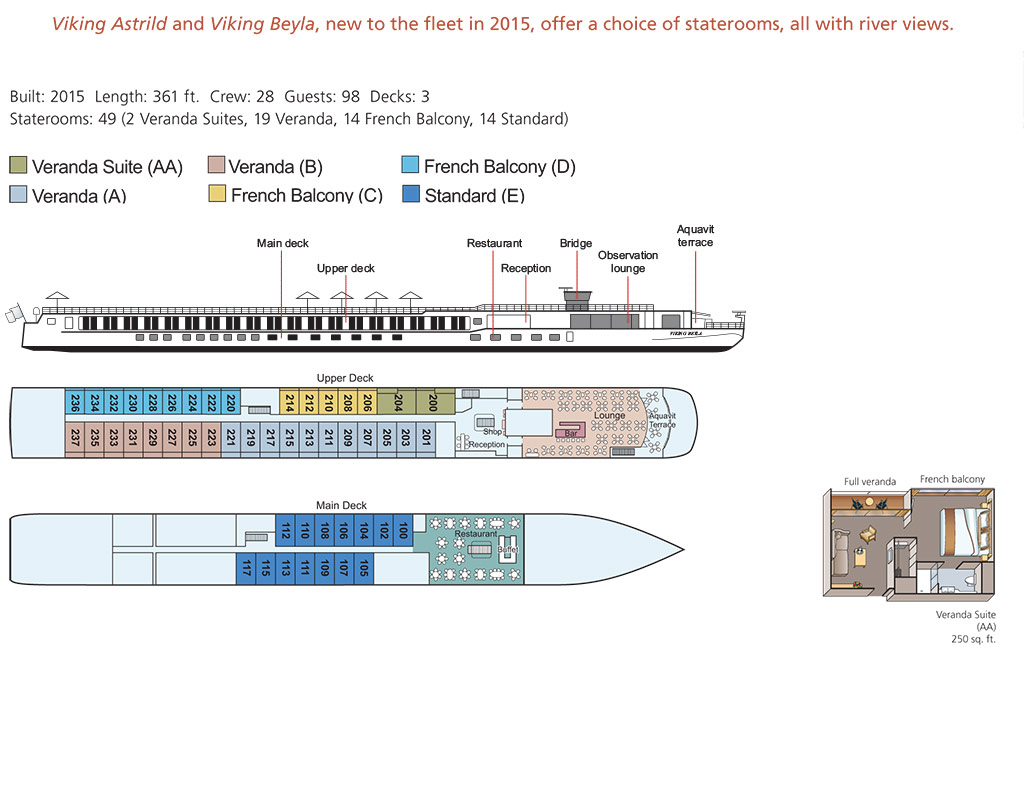Select Standard stateroom 112 on Main Deck
This screenshot has width=1024, height=800.
(x=285, y=530)
